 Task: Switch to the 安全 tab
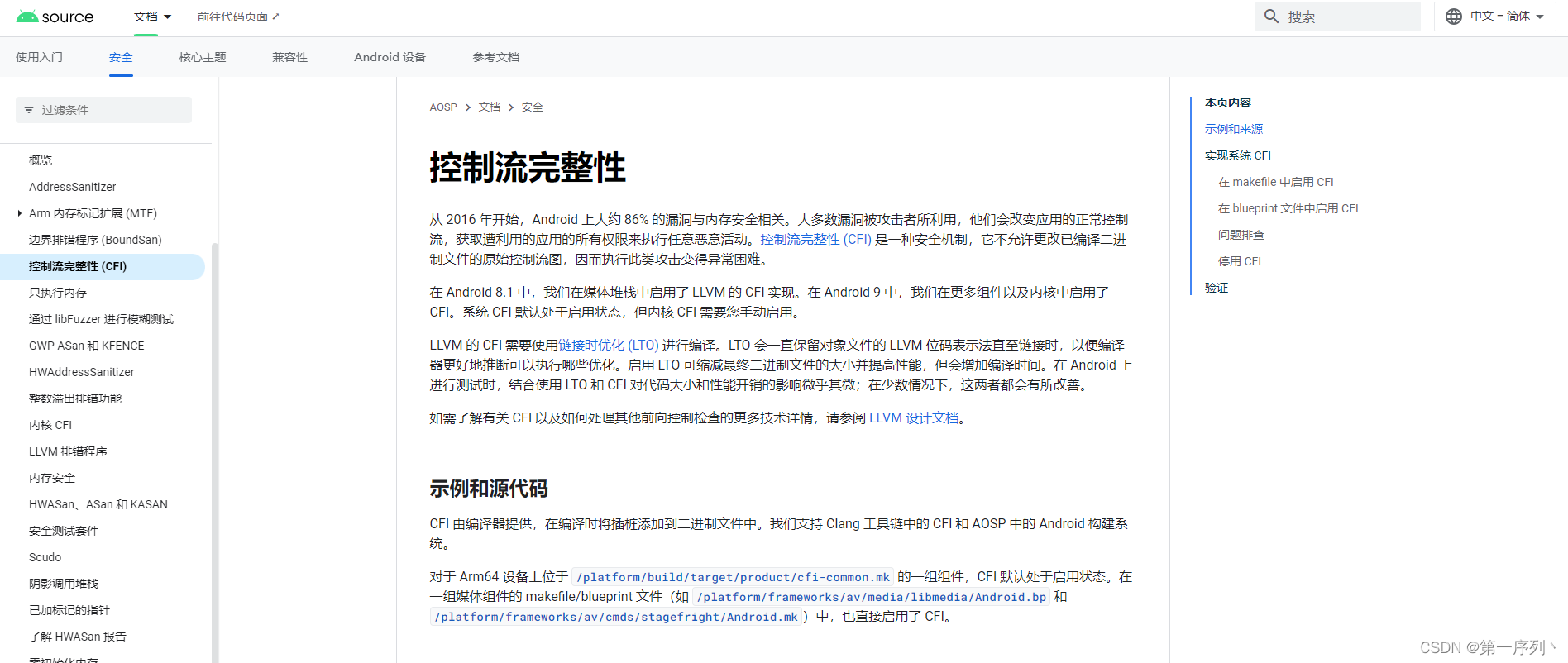[x=121, y=57]
